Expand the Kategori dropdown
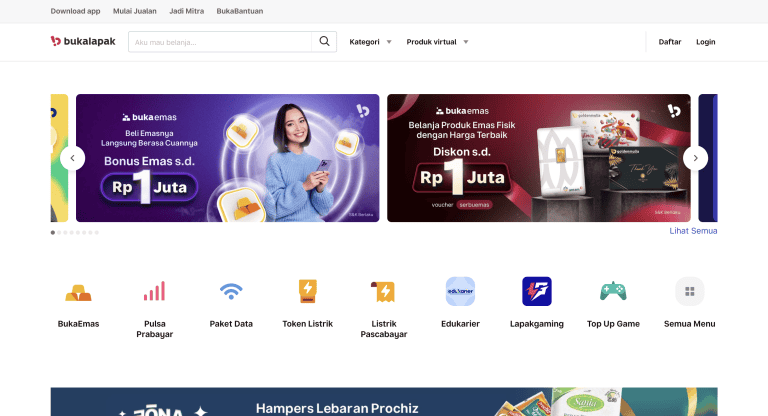The height and width of the screenshot is (416, 768). click(x=370, y=42)
